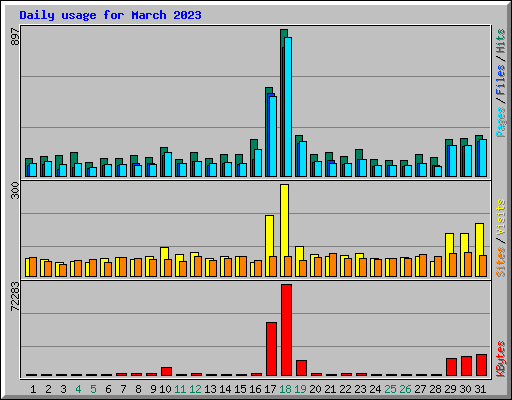
Task: Click day 12 on the x-axis
Action: coord(195,389)
